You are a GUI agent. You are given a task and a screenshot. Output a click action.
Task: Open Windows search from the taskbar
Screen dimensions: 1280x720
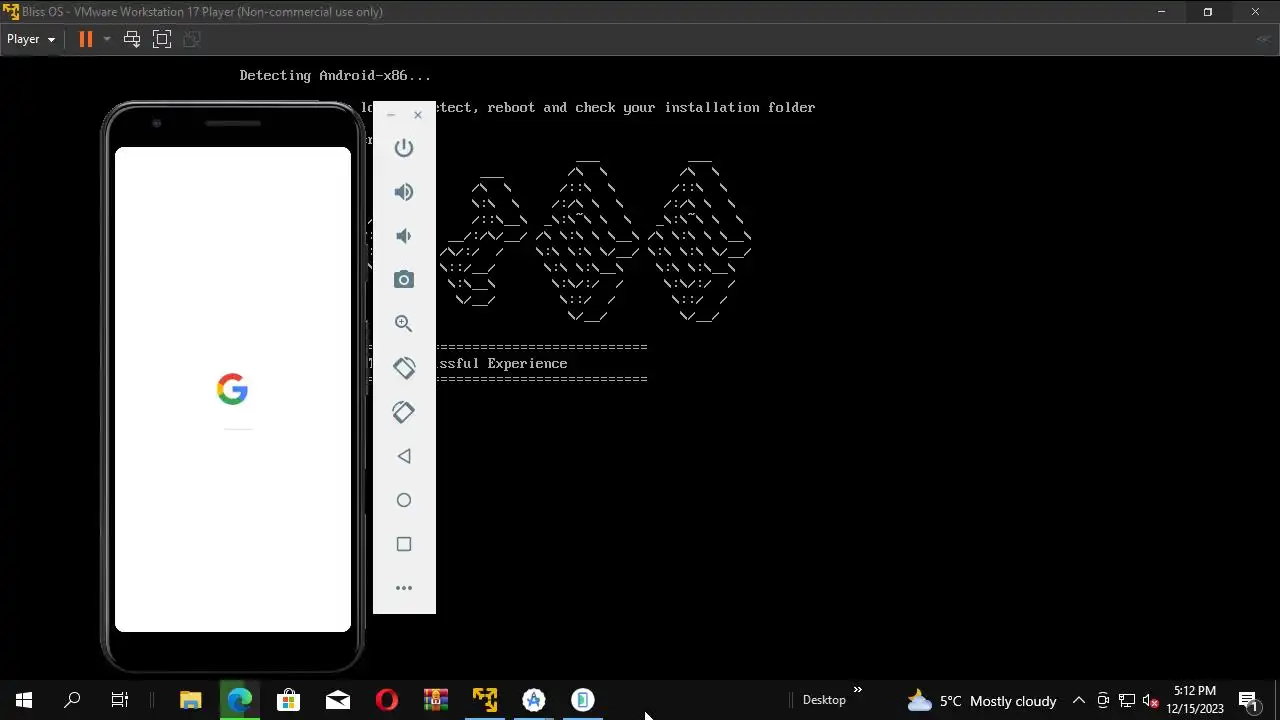(x=72, y=700)
